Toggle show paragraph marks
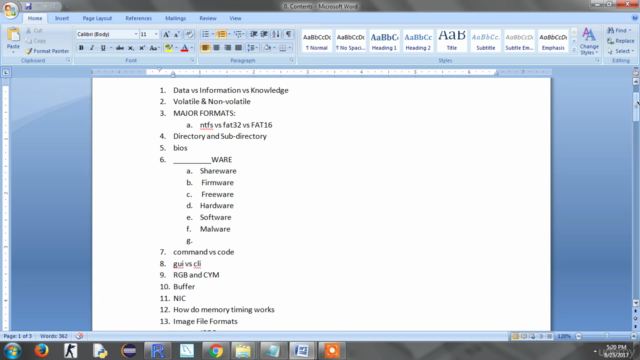The height and width of the screenshot is (360, 640). click(x=288, y=34)
